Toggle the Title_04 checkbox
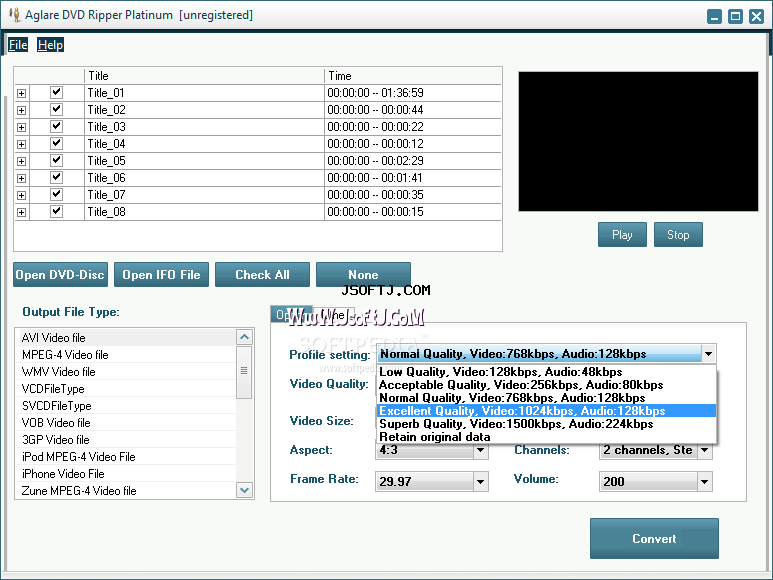The image size is (773, 580). click(57, 143)
